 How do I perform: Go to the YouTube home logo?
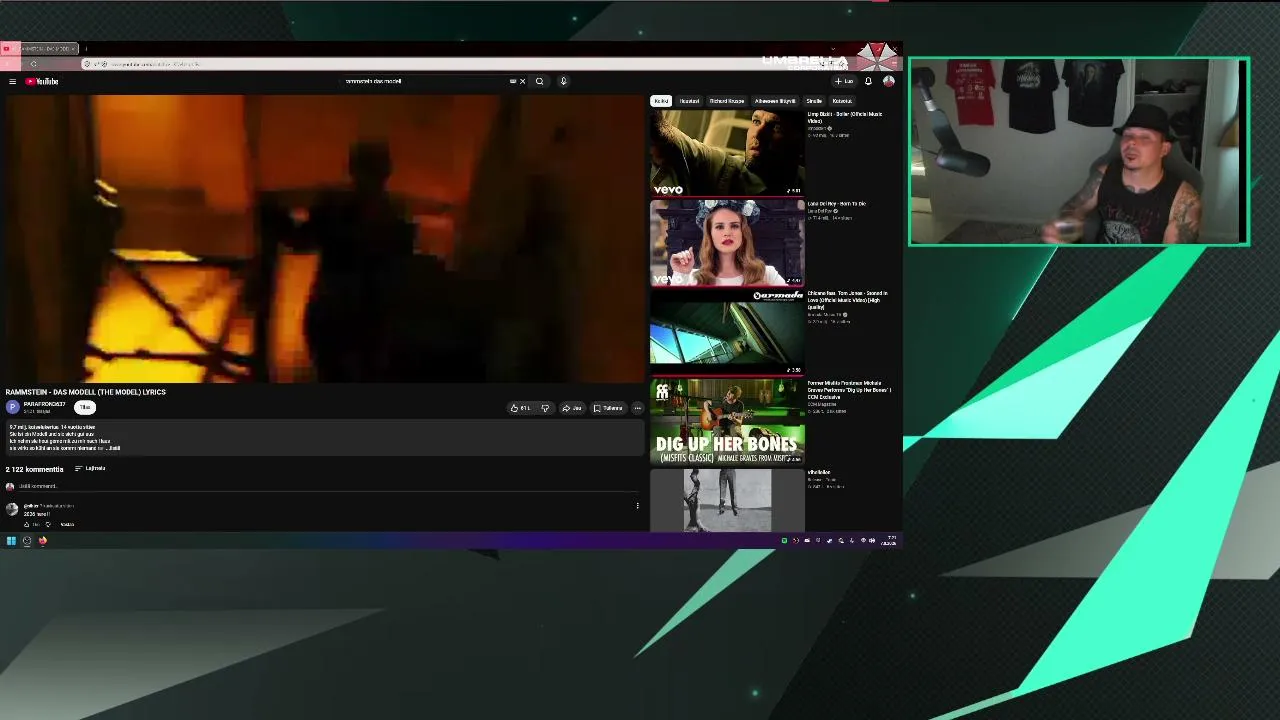coord(42,82)
